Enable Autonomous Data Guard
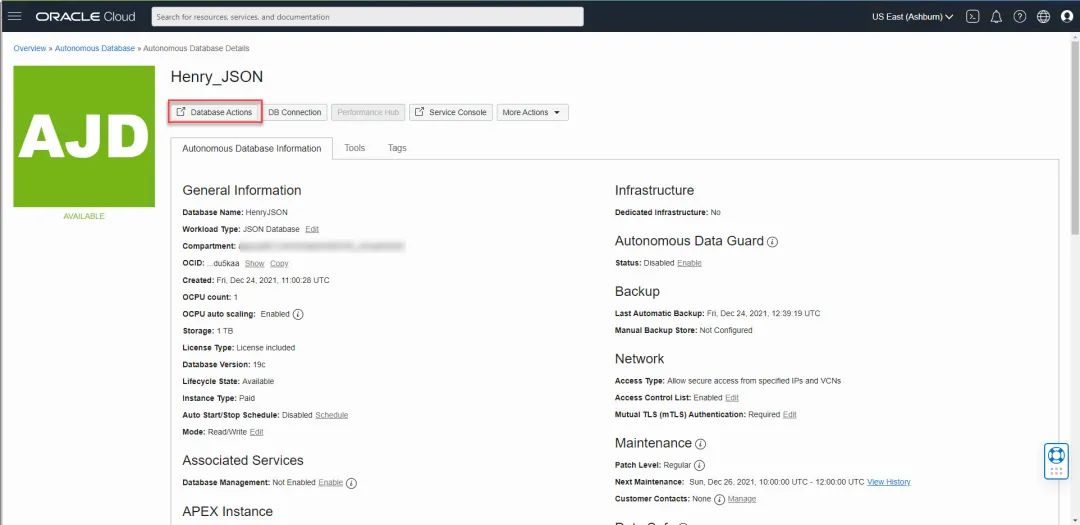The height and width of the screenshot is (525, 1080). (689, 262)
